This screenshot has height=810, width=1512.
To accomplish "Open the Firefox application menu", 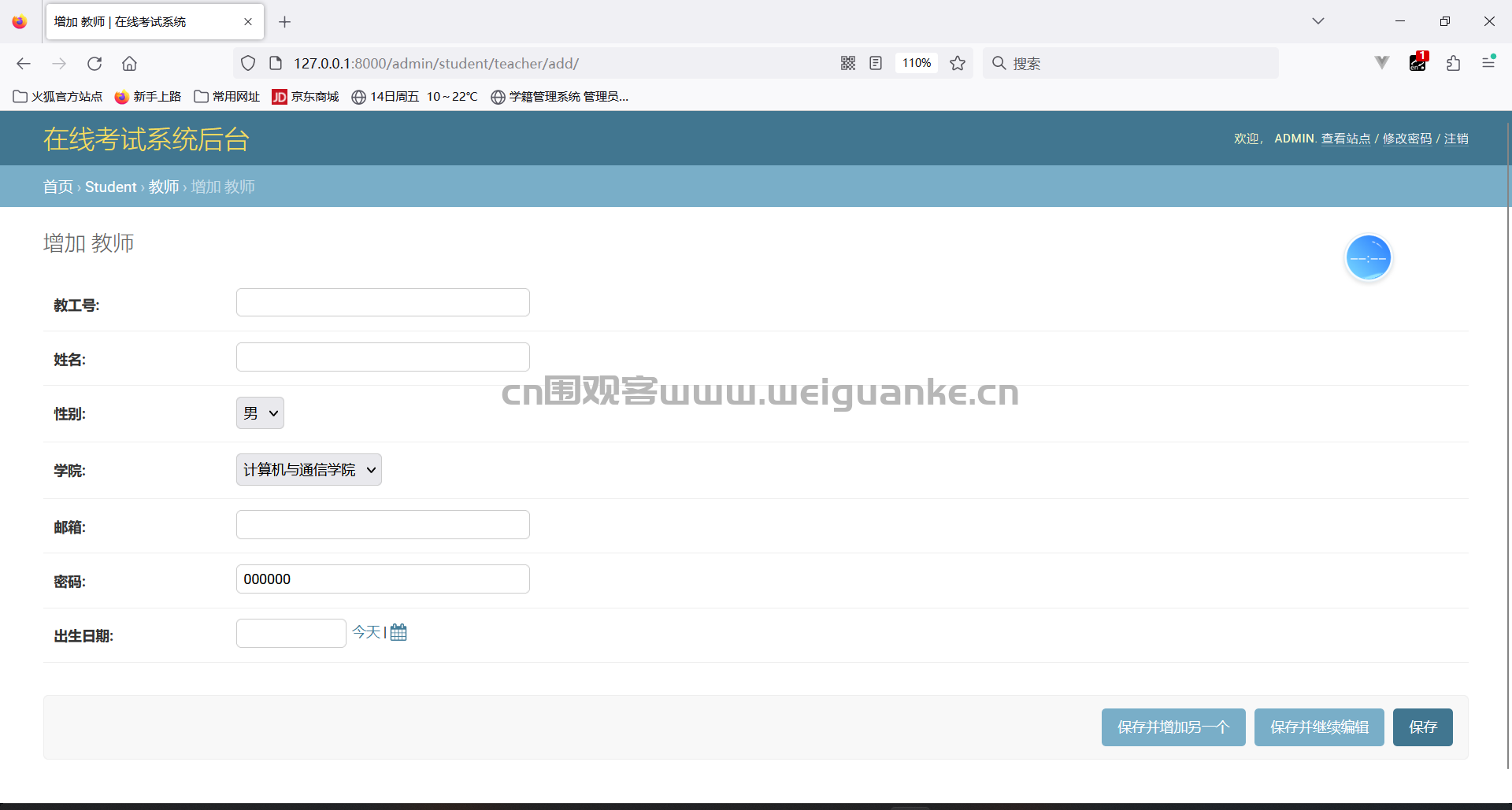I will 1488,62.
